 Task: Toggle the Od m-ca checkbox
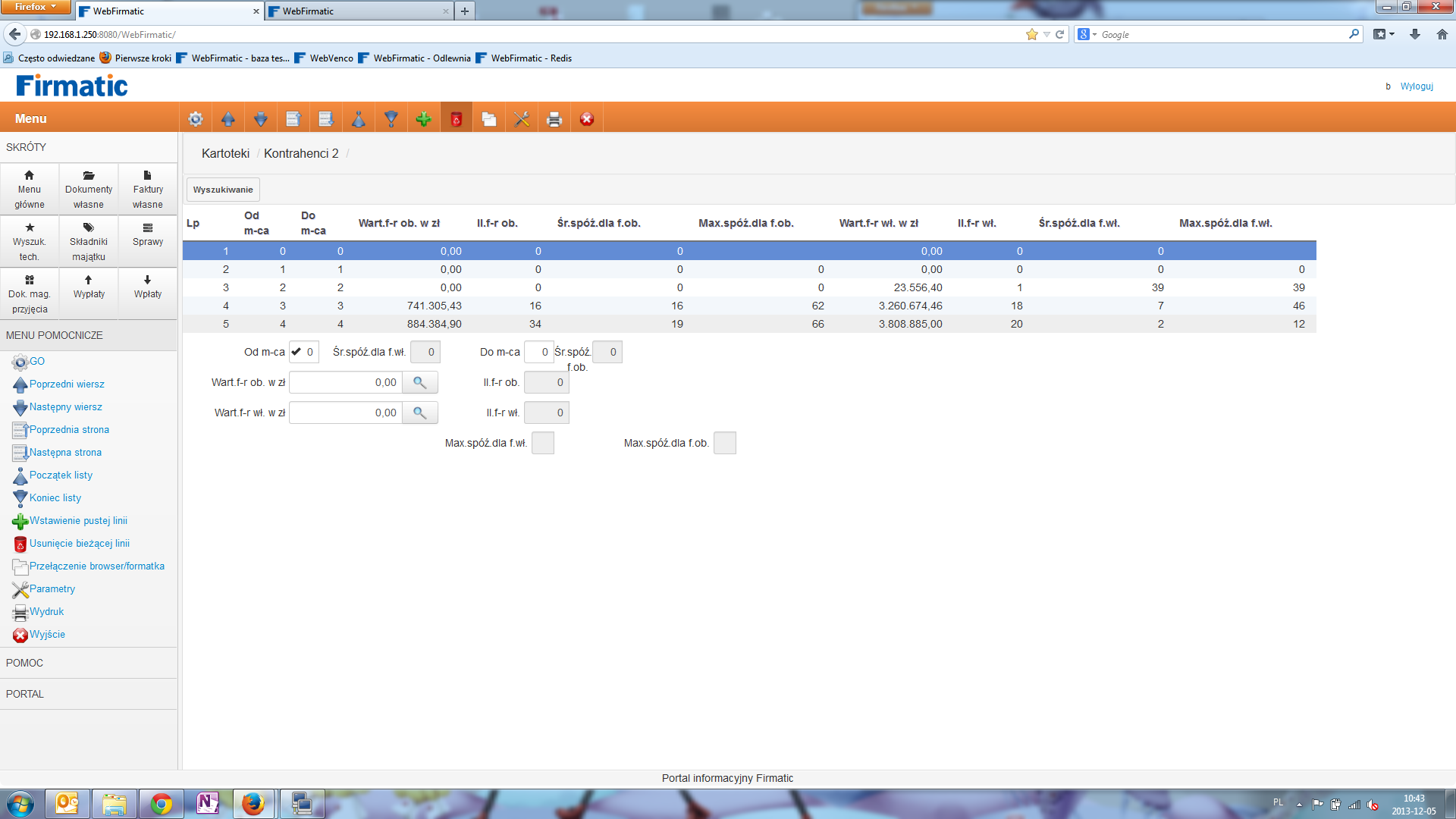tap(297, 352)
